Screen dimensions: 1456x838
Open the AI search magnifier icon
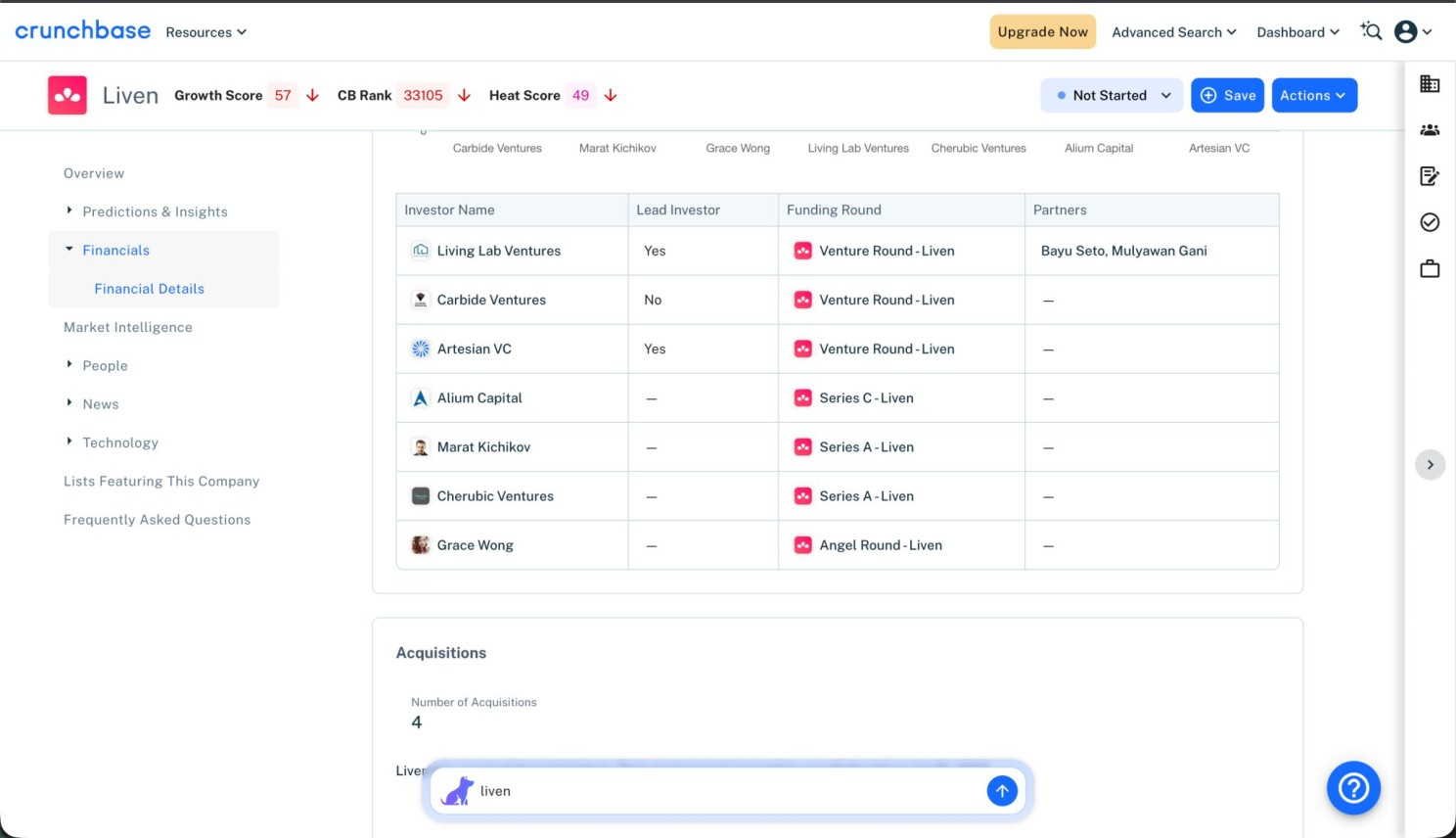[1371, 32]
